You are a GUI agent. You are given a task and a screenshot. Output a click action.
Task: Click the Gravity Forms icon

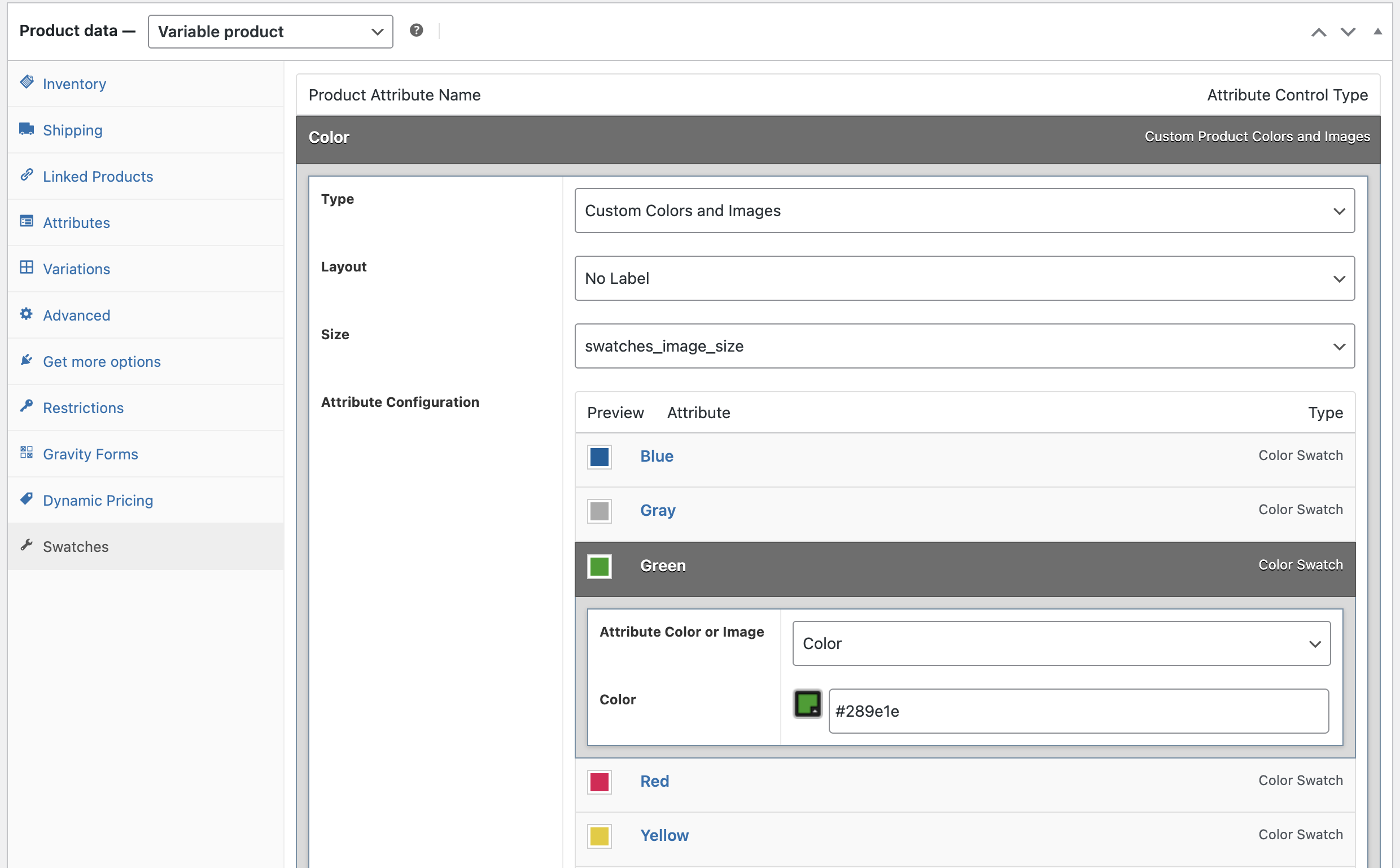coord(27,453)
